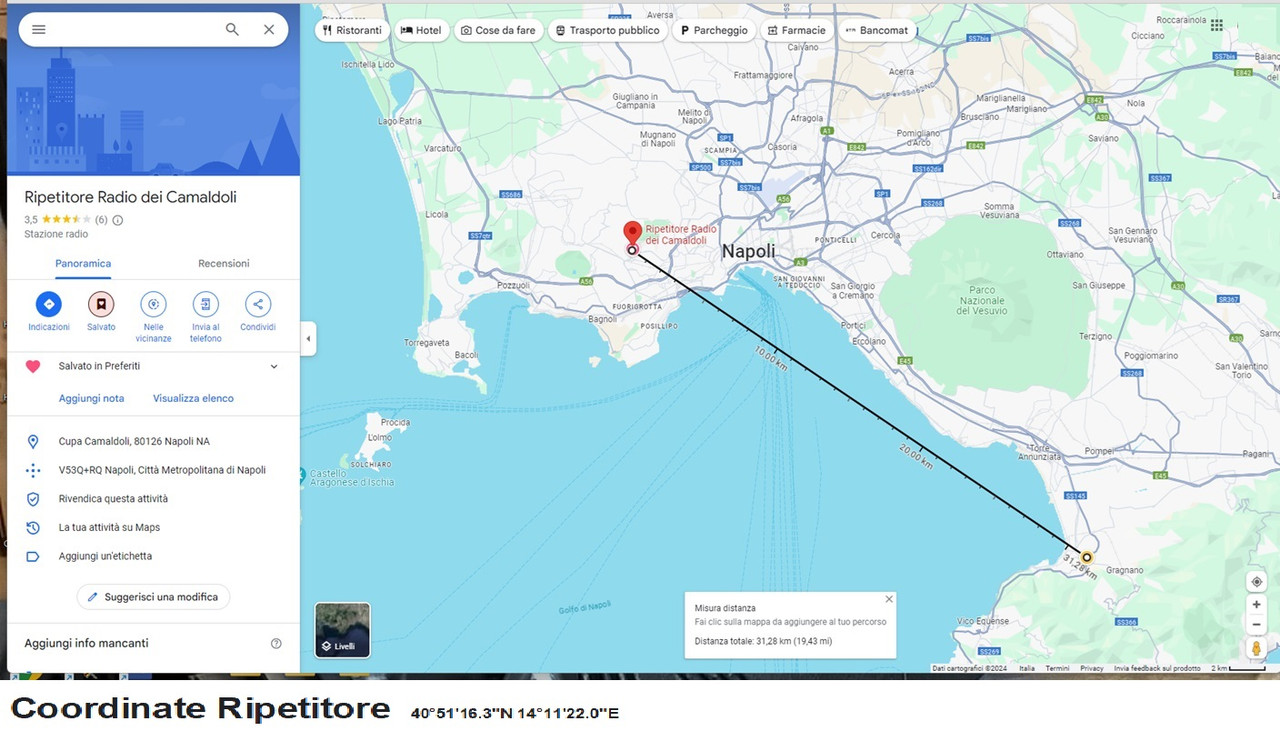
Task: Click La tua attività su Maps
Action: pos(109,527)
